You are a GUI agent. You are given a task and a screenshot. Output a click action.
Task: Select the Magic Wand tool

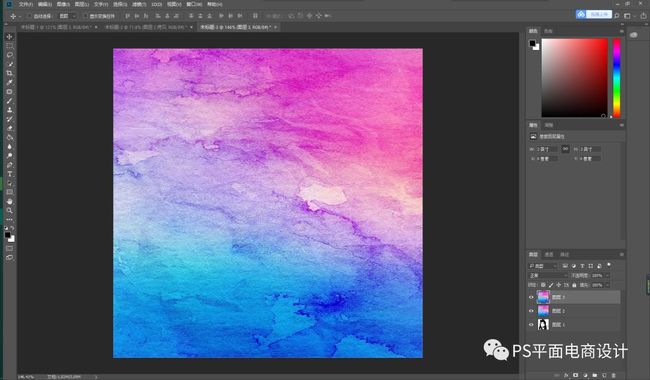coord(10,64)
